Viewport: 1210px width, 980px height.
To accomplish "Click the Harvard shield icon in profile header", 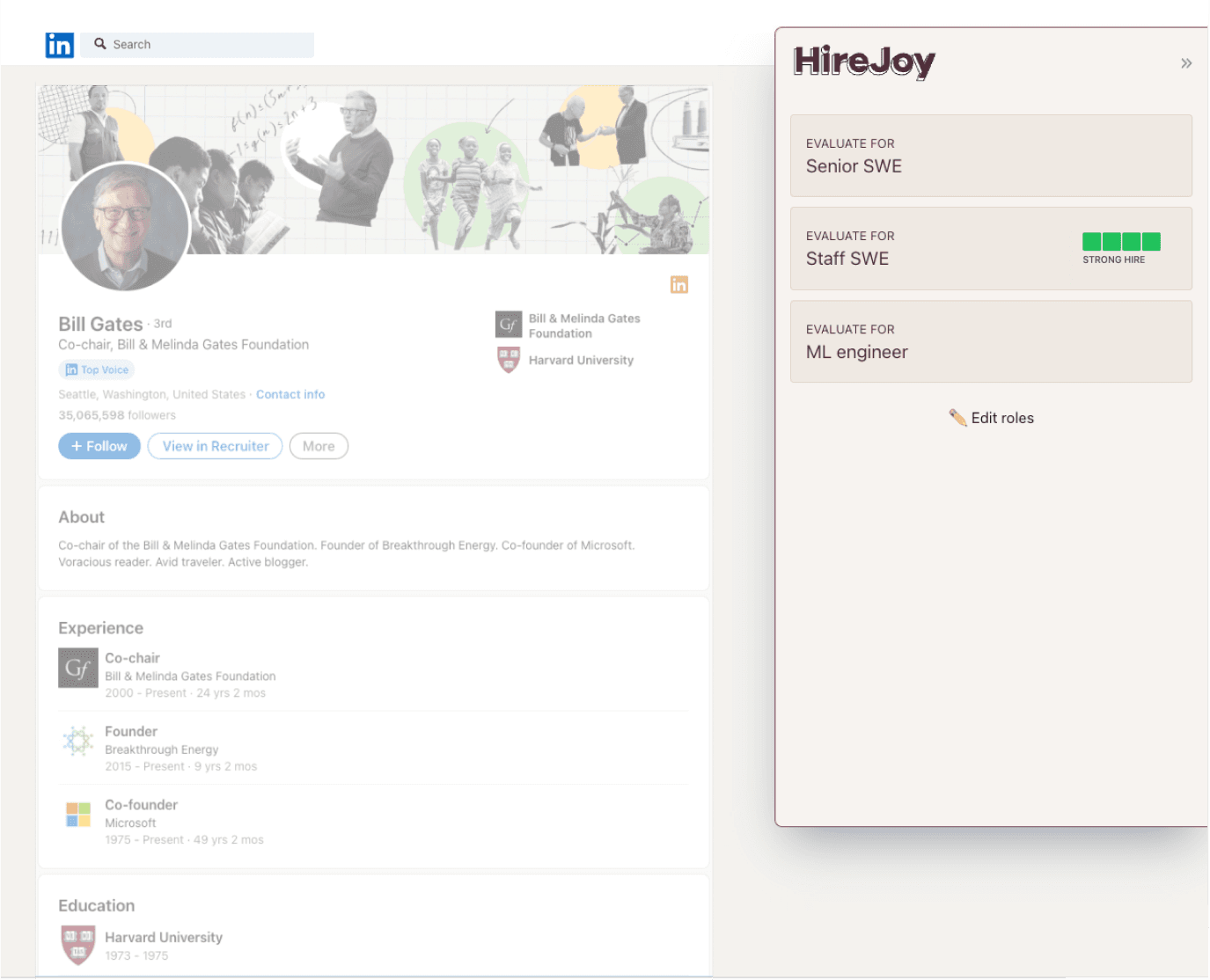I will 509,360.
